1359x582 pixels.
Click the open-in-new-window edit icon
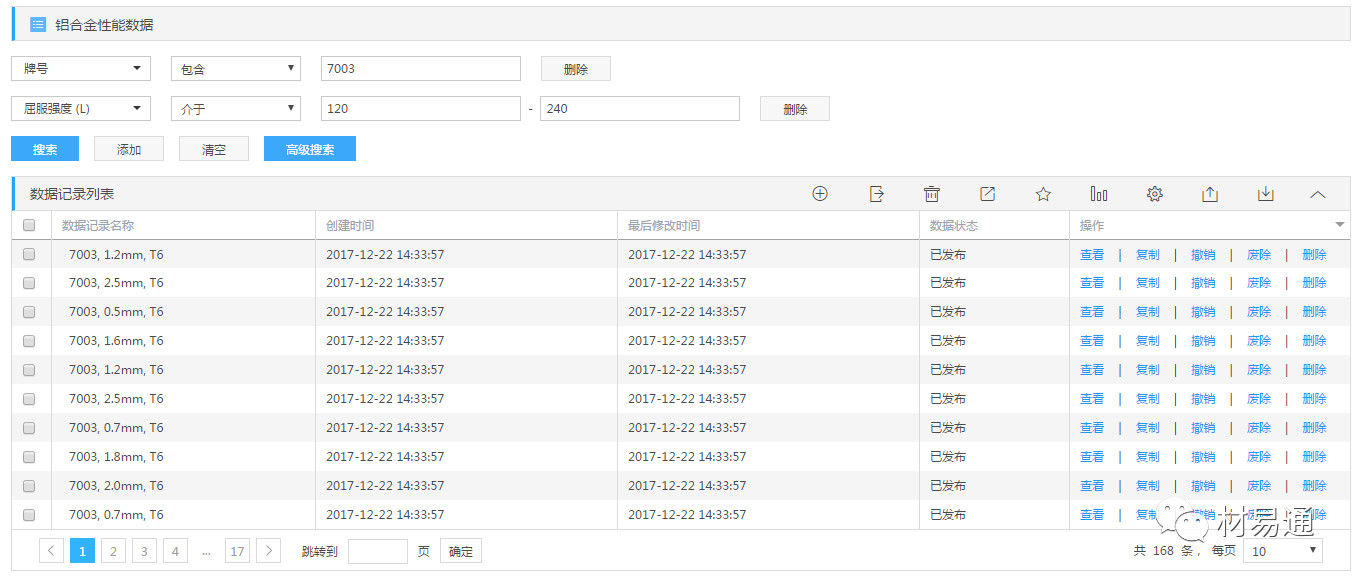click(x=987, y=194)
